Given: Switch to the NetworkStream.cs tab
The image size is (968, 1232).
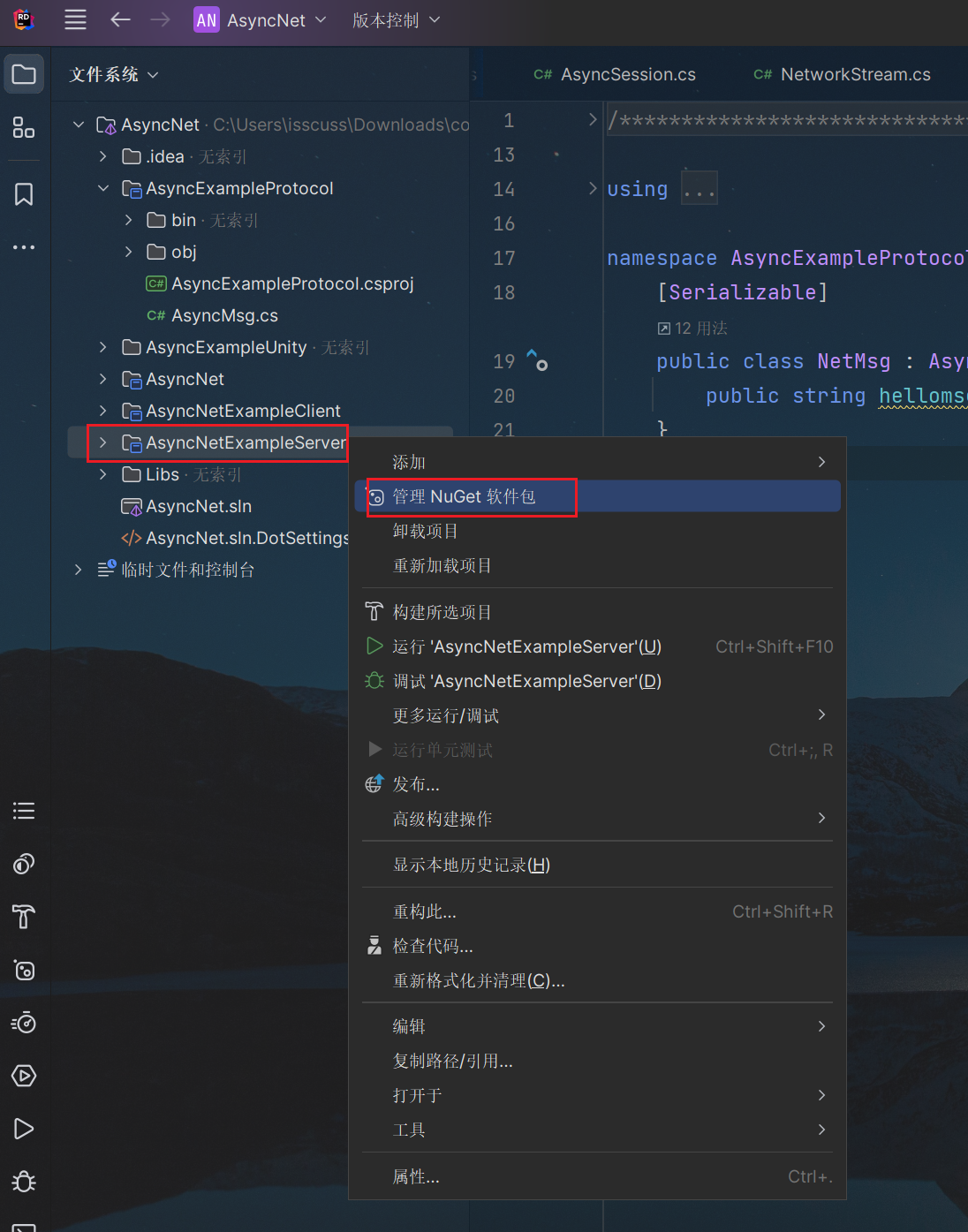Looking at the screenshot, I should coord(842,75).
